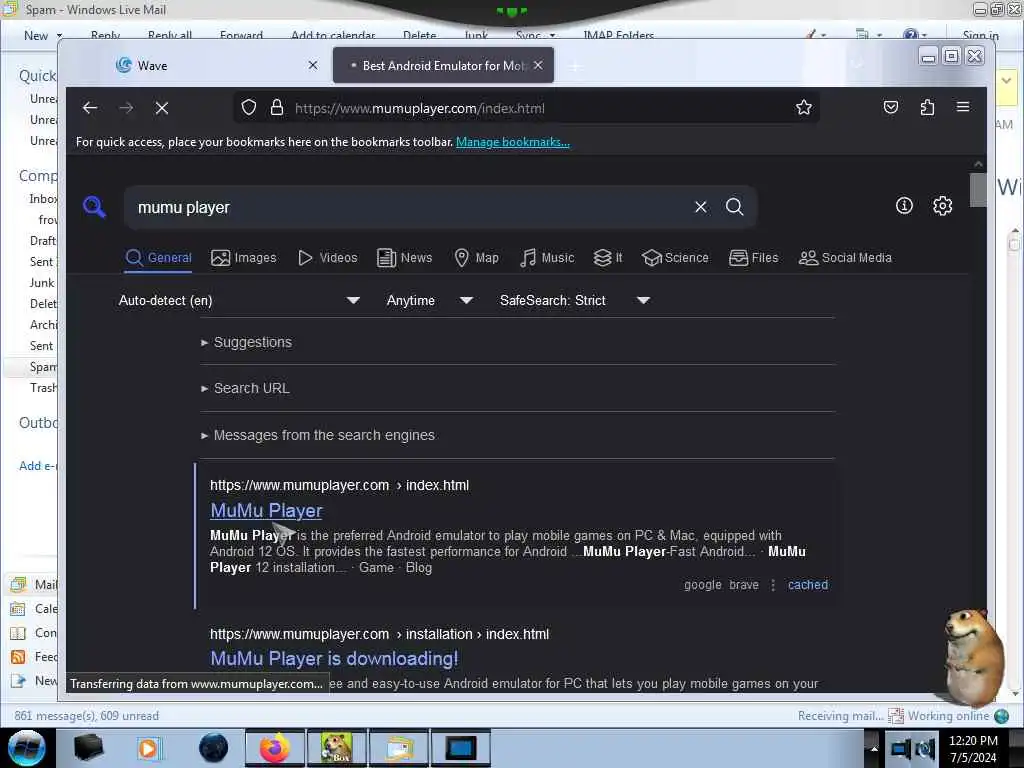The height and width of the screenshot is (768, 1024).
Task: Click the google engine label
Action: tap(703, 585)
